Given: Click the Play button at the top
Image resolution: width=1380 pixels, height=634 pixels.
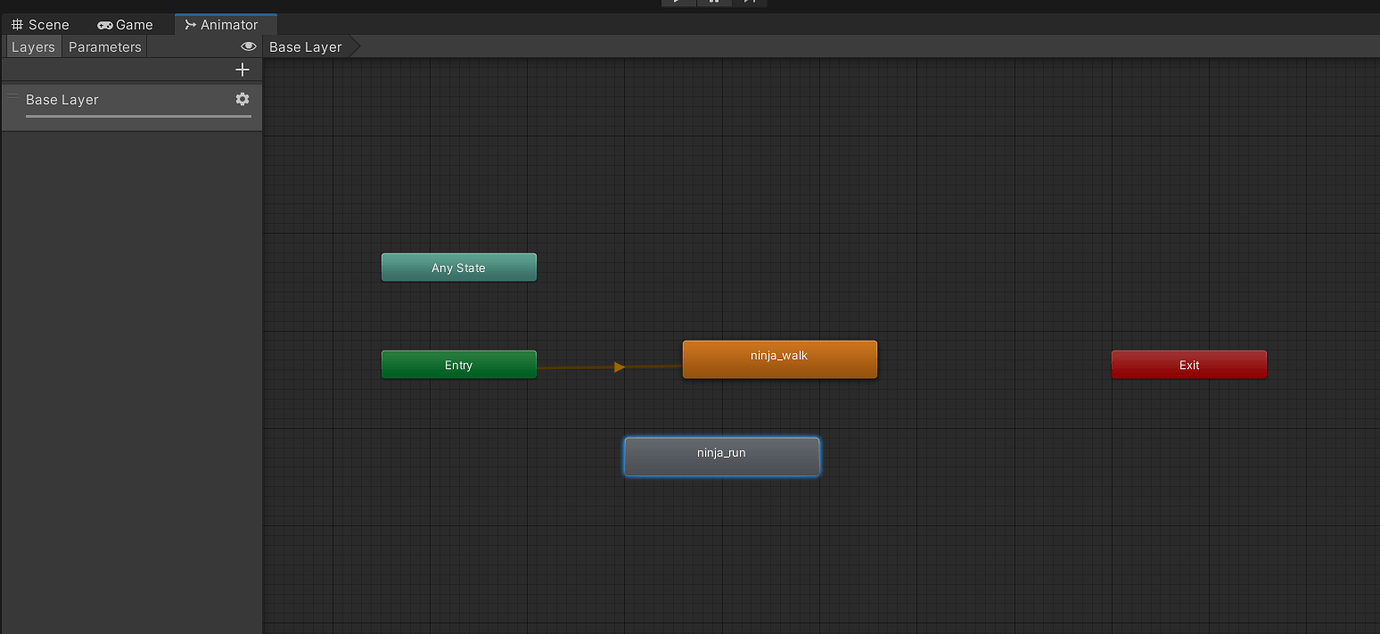Looking at the screenshot, I should (x=678, y=3).
